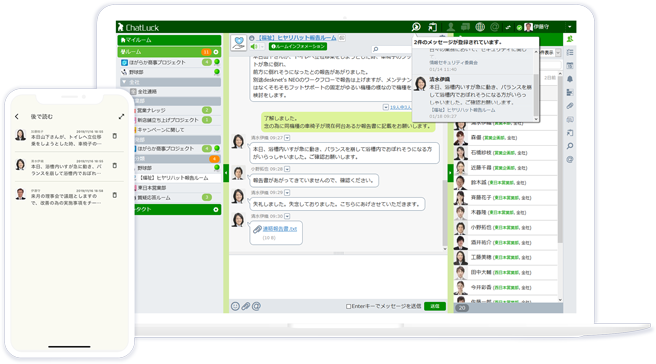The image size is (656, 364).
Task: Attach a file using the compose paperclip icon
Action: tap(246, 306)
